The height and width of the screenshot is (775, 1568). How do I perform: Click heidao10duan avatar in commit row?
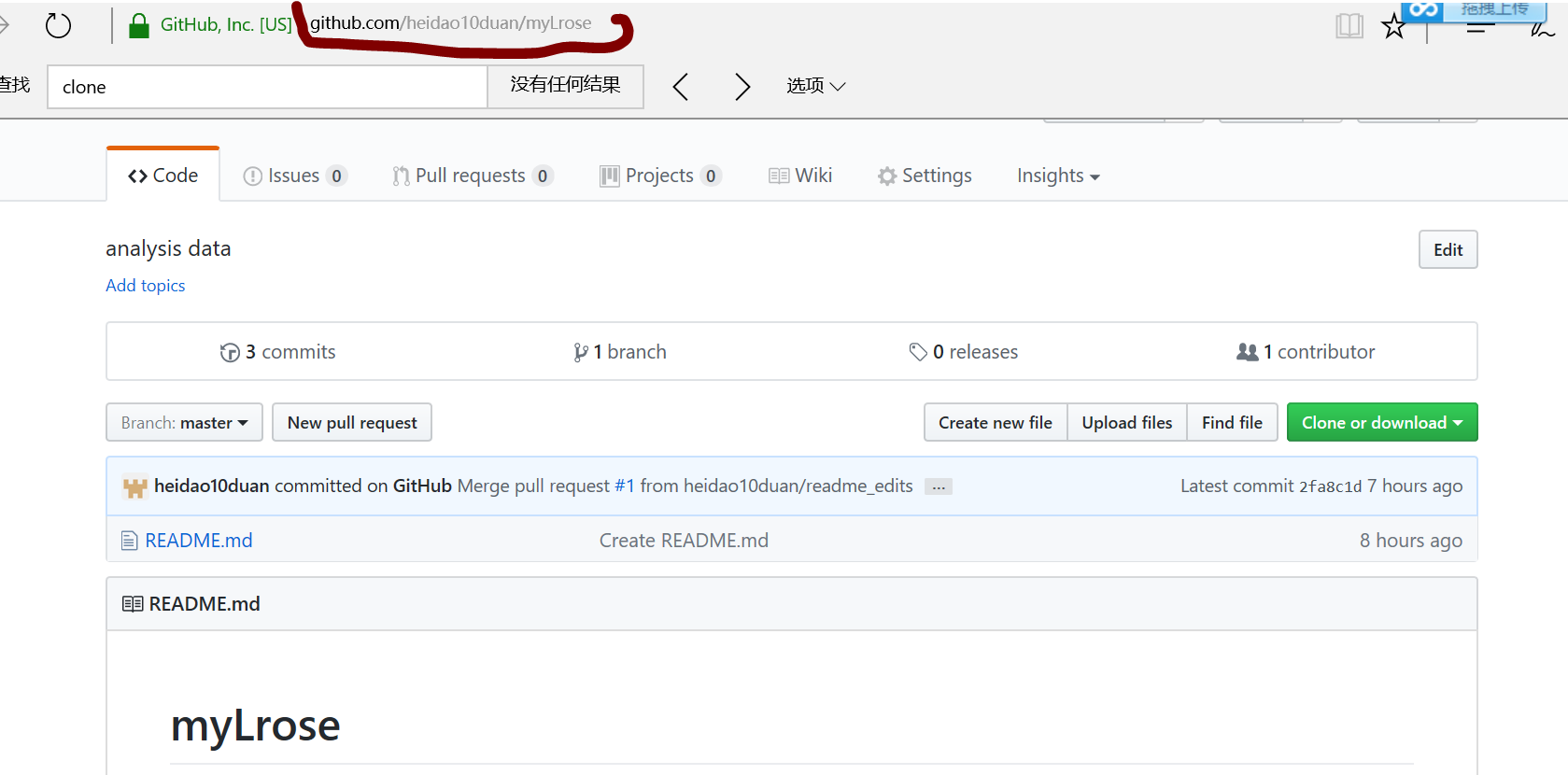[135, 486]
